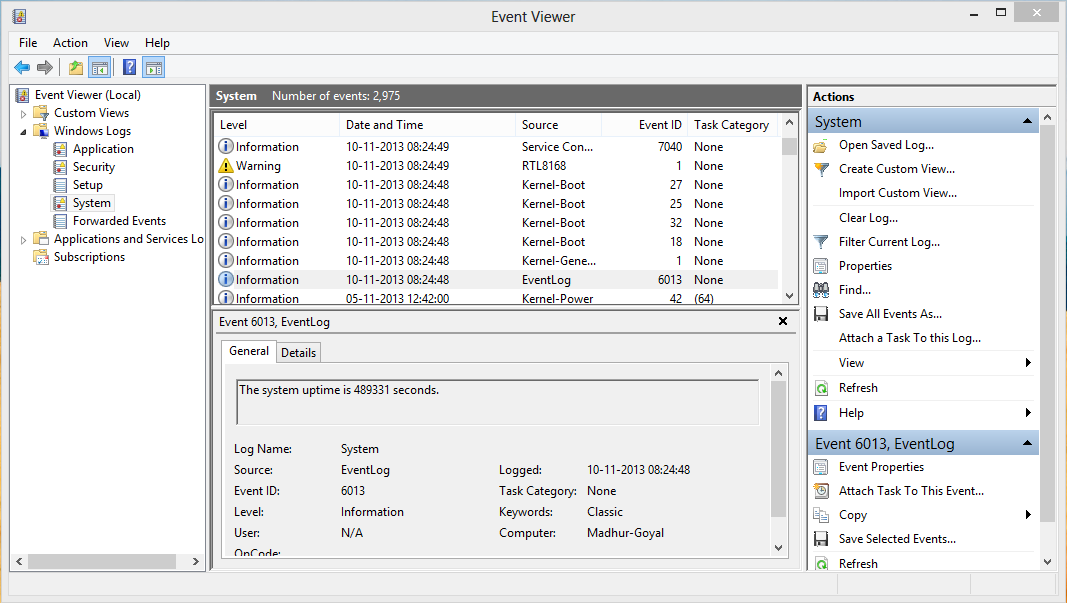Click Clear Log... action
This screenshot has width=1067, height=603.
pos(868,218)
